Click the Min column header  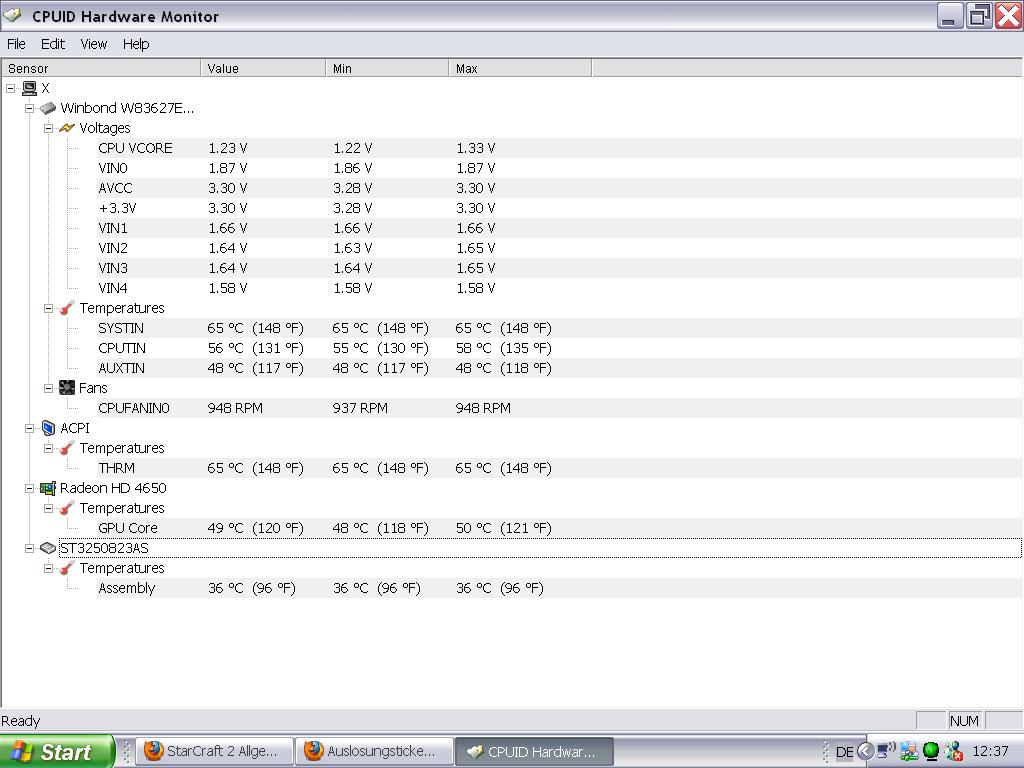click(387, 68)
